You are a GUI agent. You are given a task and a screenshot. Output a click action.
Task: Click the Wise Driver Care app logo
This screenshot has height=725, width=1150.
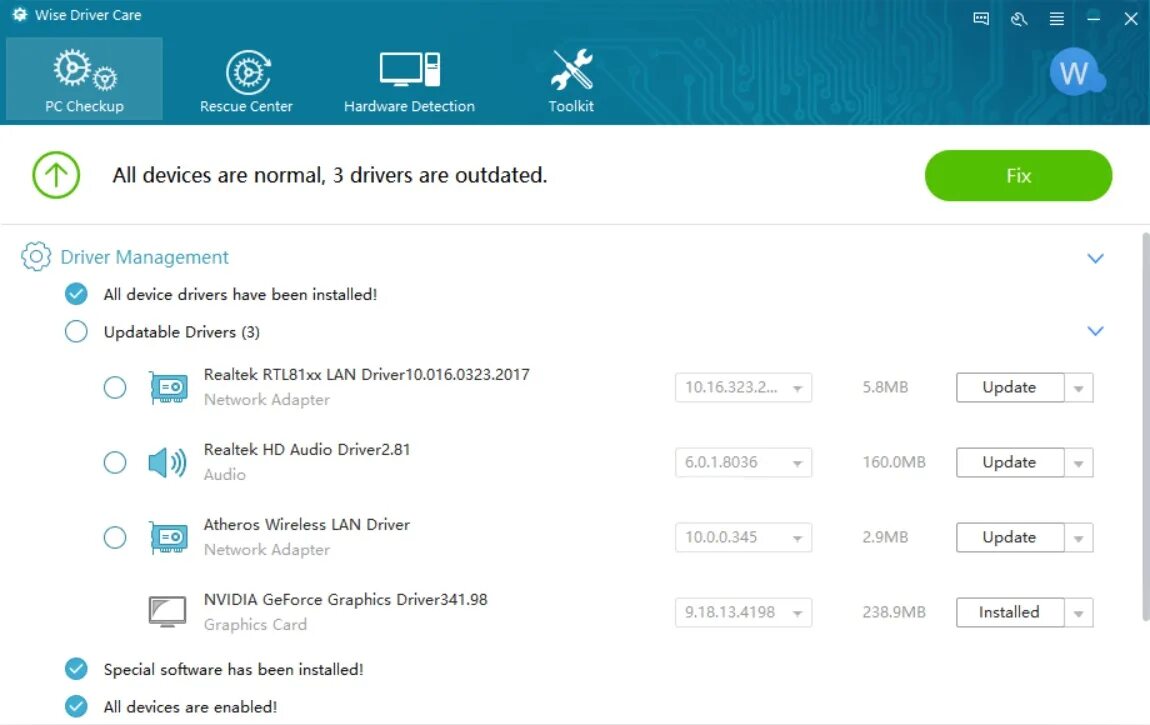coord(20,15)
